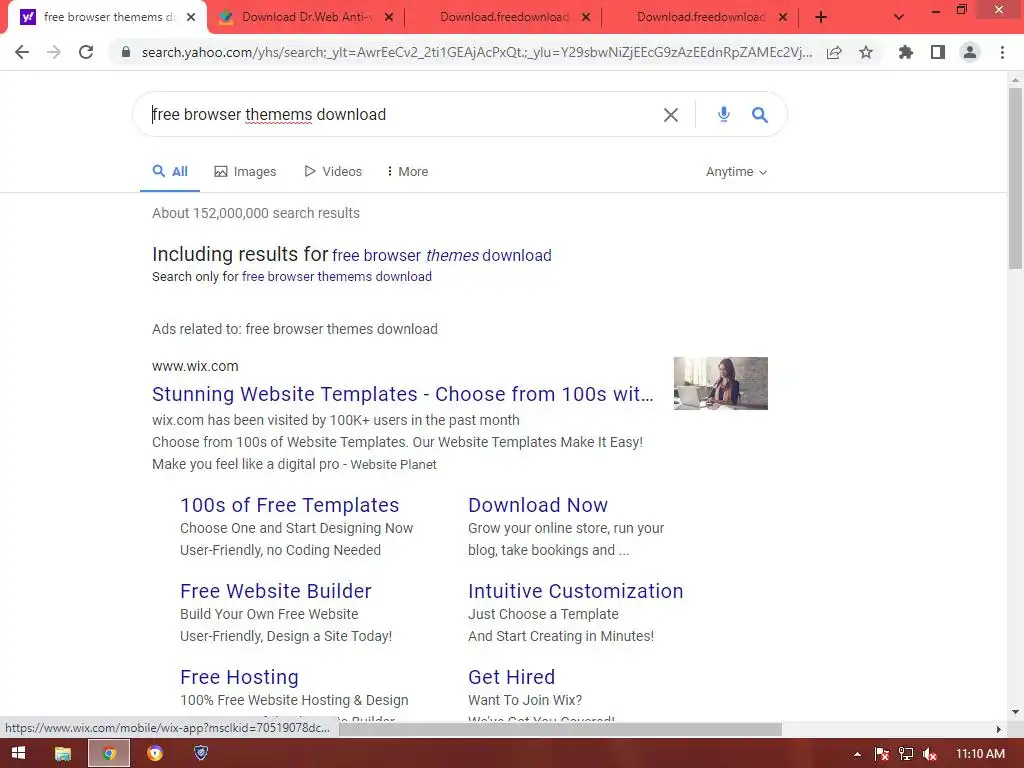Click the www.wix.com address text
The image size is (1024, 768).
click(x=195, y=366)
